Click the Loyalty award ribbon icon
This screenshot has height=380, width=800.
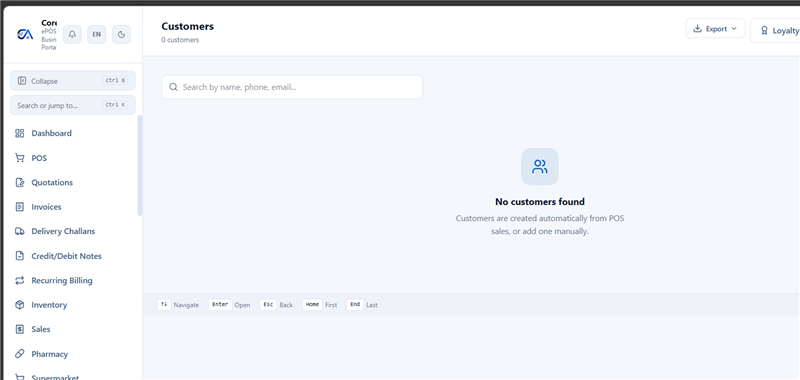click(764, 31)
